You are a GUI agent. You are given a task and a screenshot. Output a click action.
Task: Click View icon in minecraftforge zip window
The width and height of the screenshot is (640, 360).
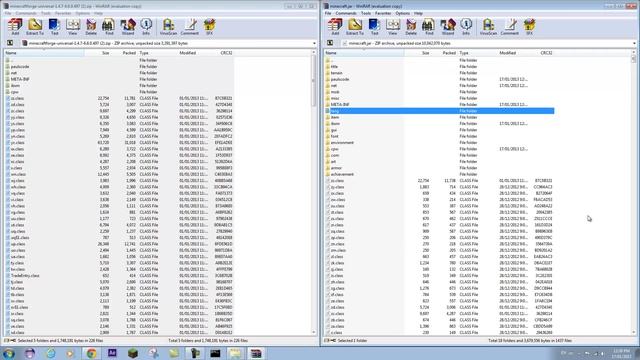pos(73,27)
